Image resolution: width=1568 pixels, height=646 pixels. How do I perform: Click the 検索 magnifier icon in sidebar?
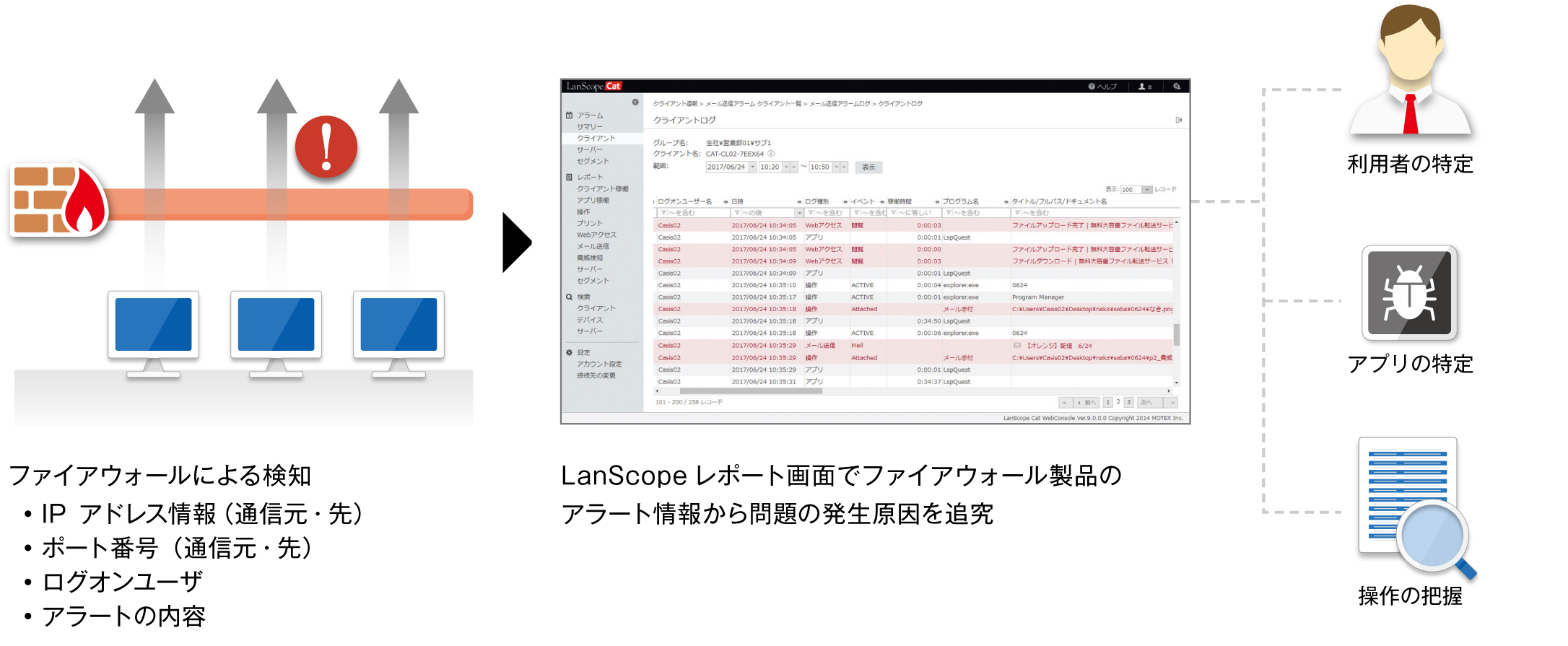[x=569, y=297]
